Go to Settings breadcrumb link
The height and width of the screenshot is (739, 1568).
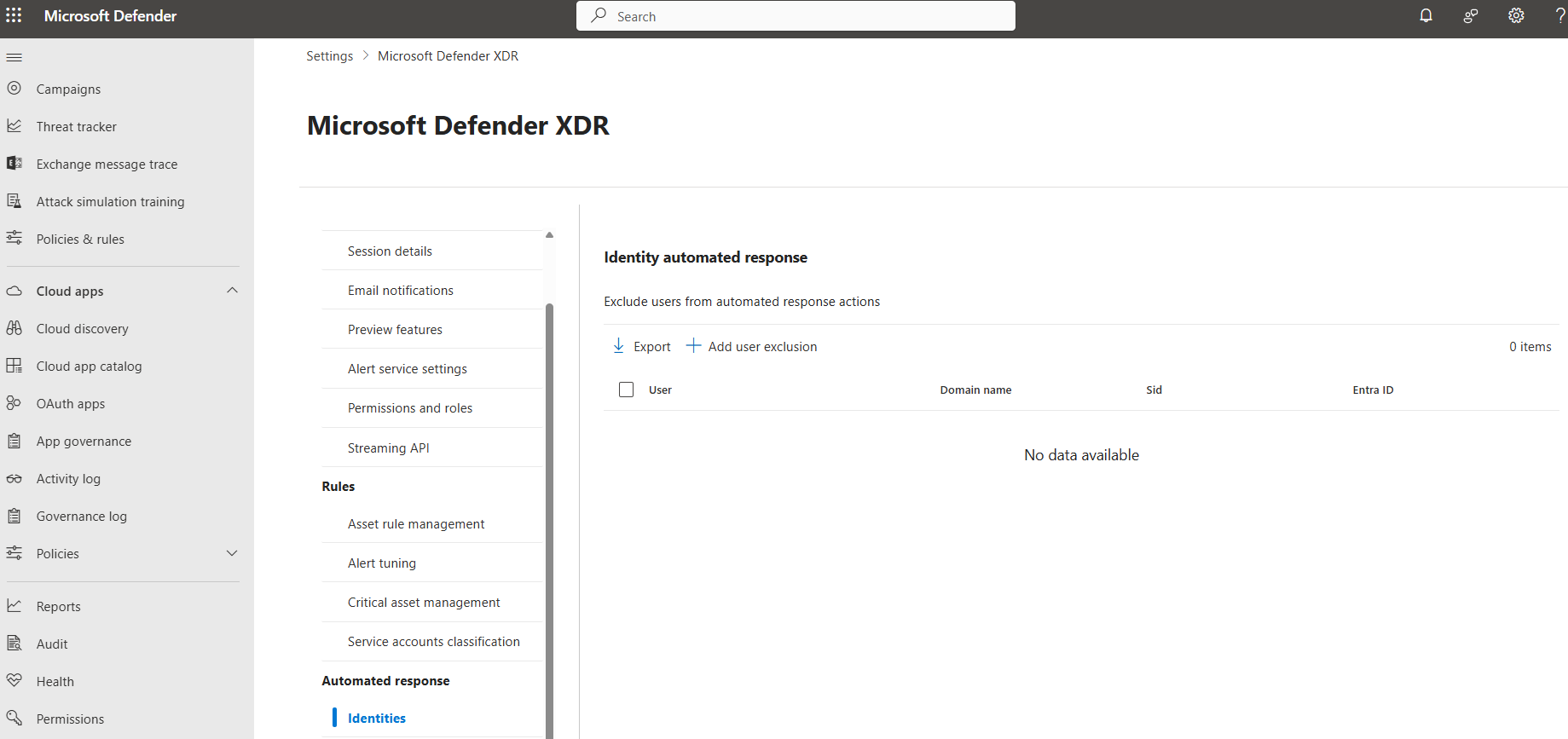coord(329,55)
